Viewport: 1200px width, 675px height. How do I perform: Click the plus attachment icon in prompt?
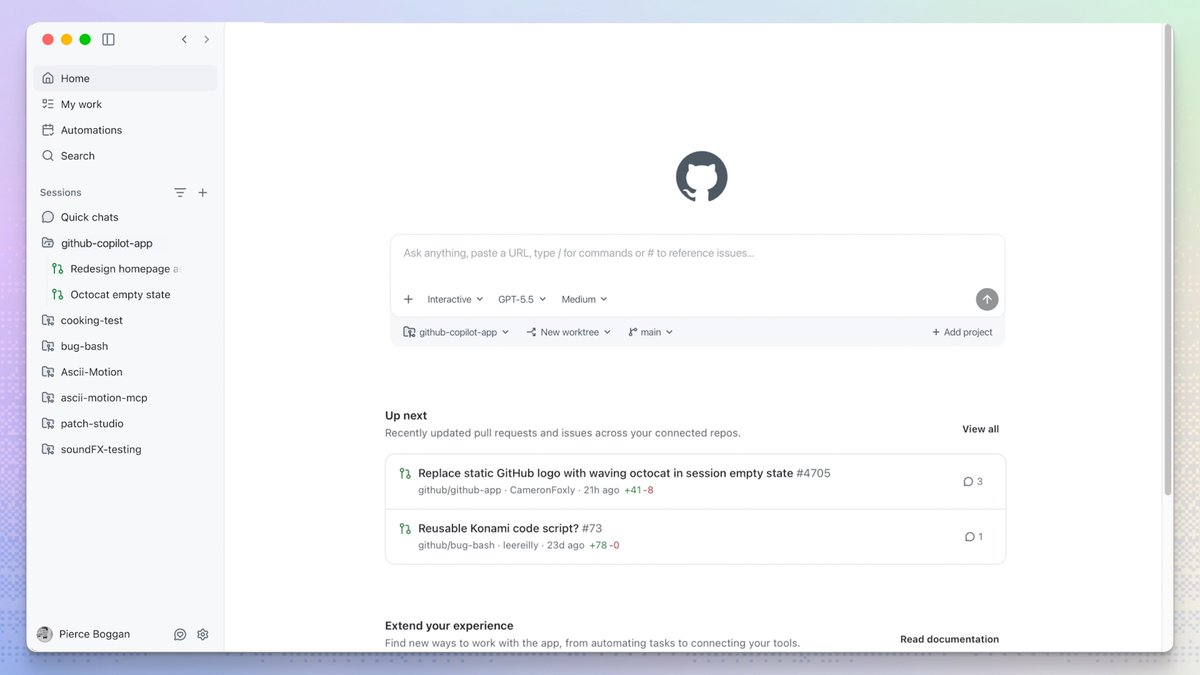pyautogui.click(x=408, y=299)
